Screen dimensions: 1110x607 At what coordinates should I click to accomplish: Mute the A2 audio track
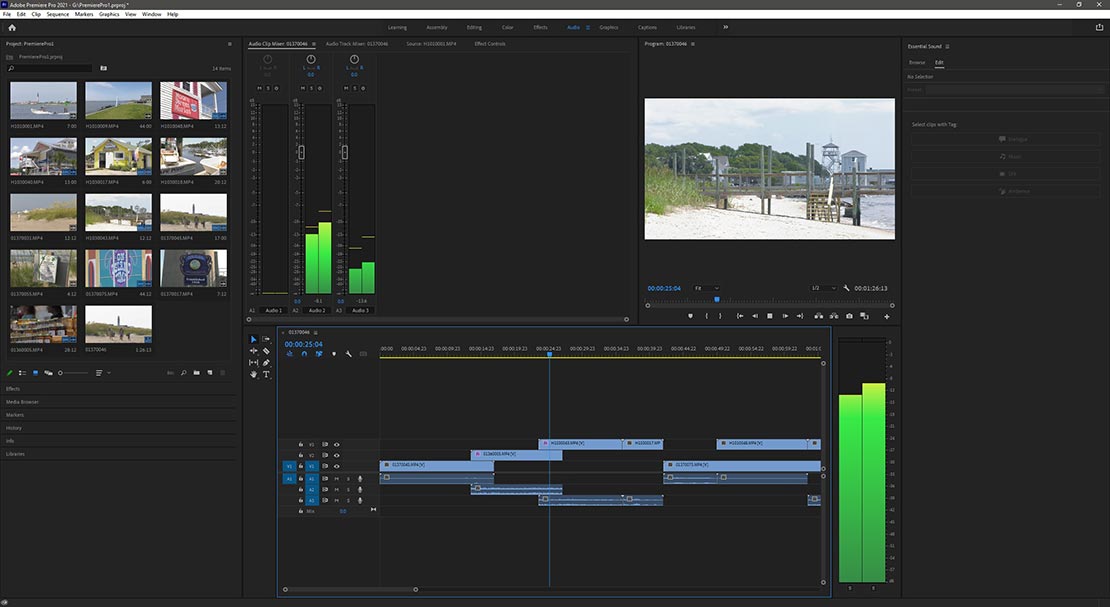click(x=337, y=490)
